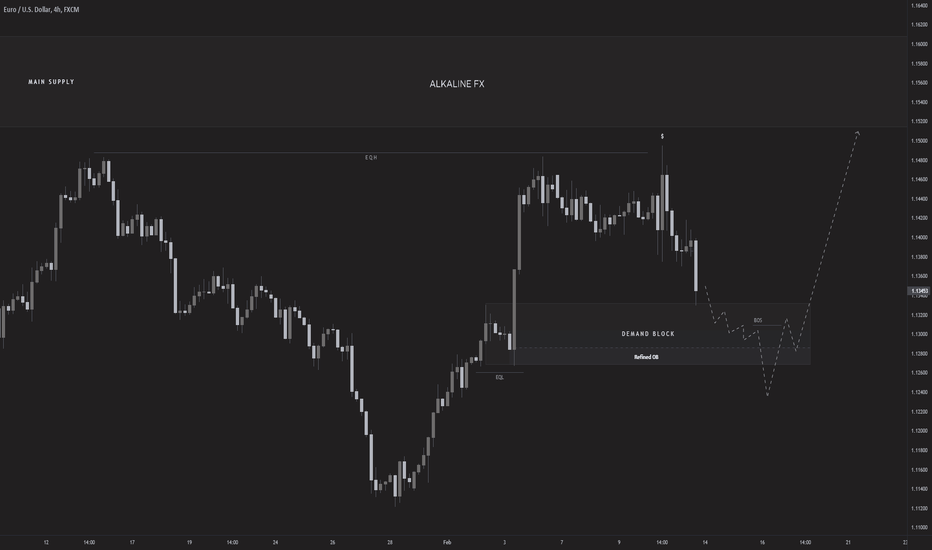Click the EQH label on the horizontal line

[371, 158]
